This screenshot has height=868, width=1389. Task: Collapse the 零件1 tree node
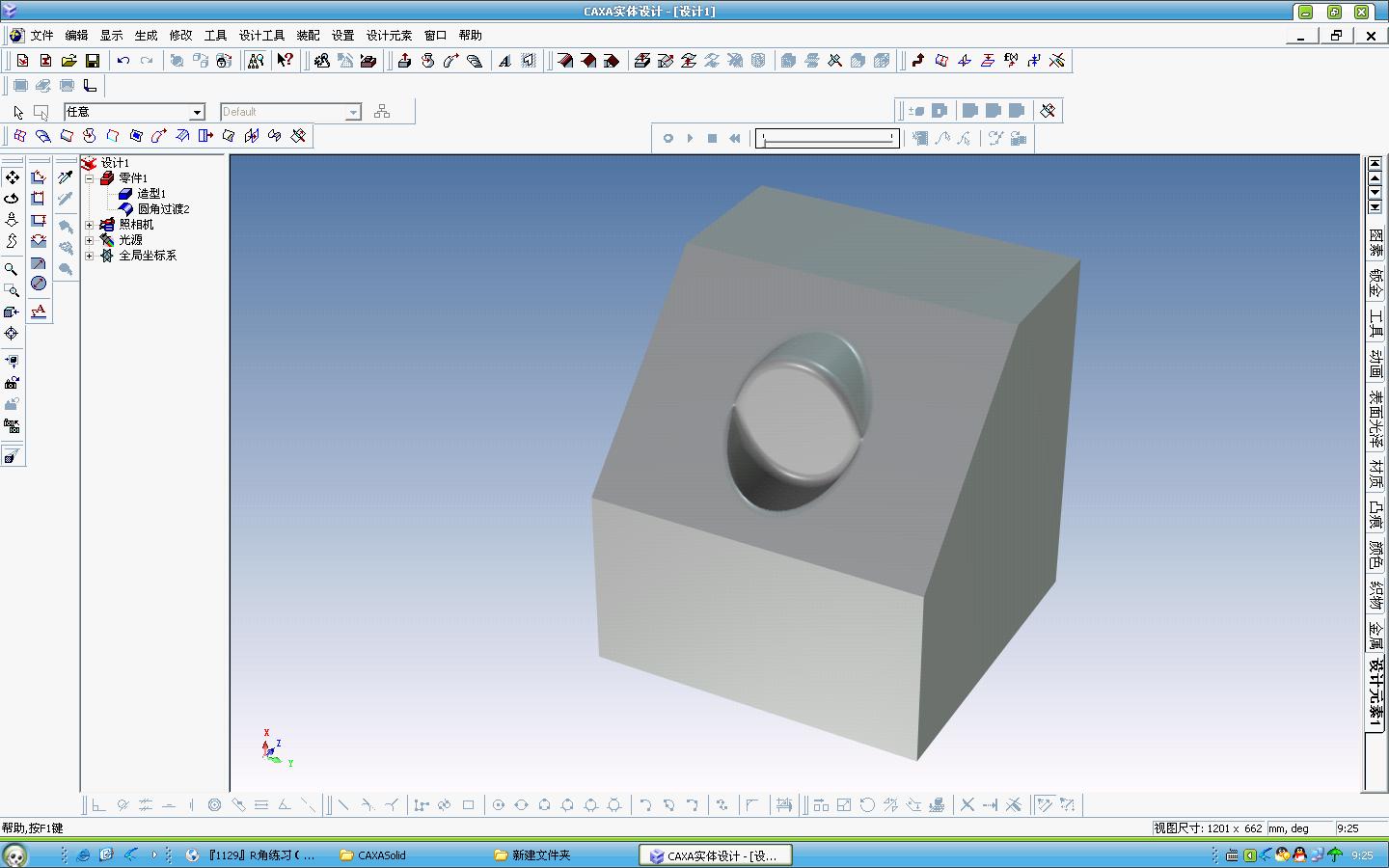point(90,178)
